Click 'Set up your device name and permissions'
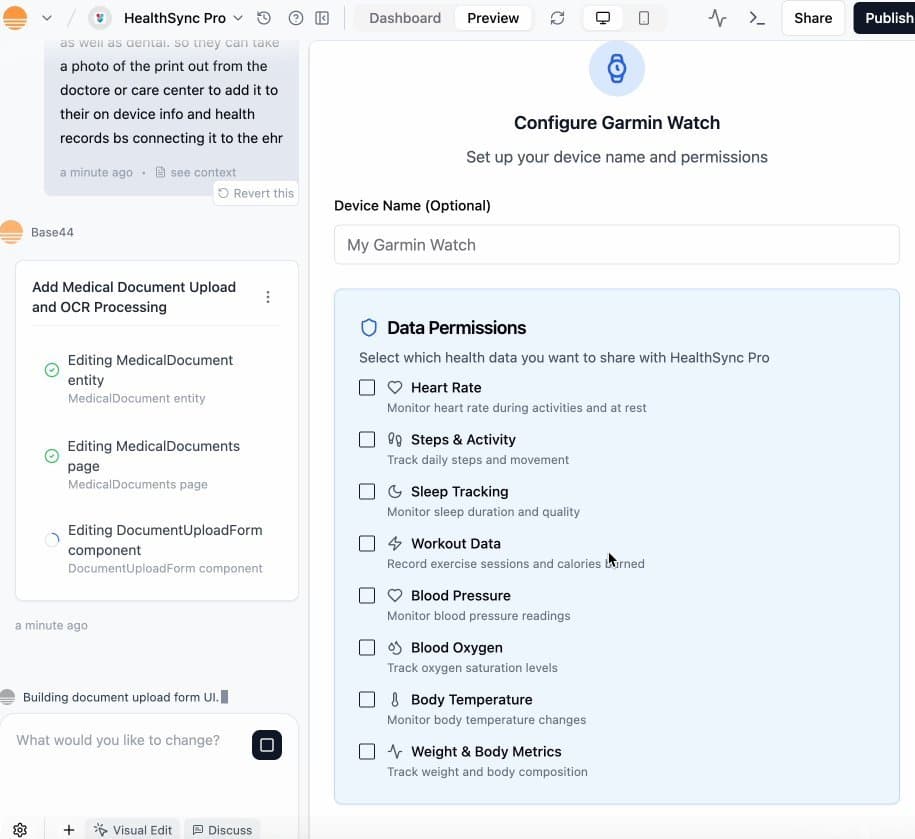The width and height of the screenshot is (915, 839). click(617, 157)
